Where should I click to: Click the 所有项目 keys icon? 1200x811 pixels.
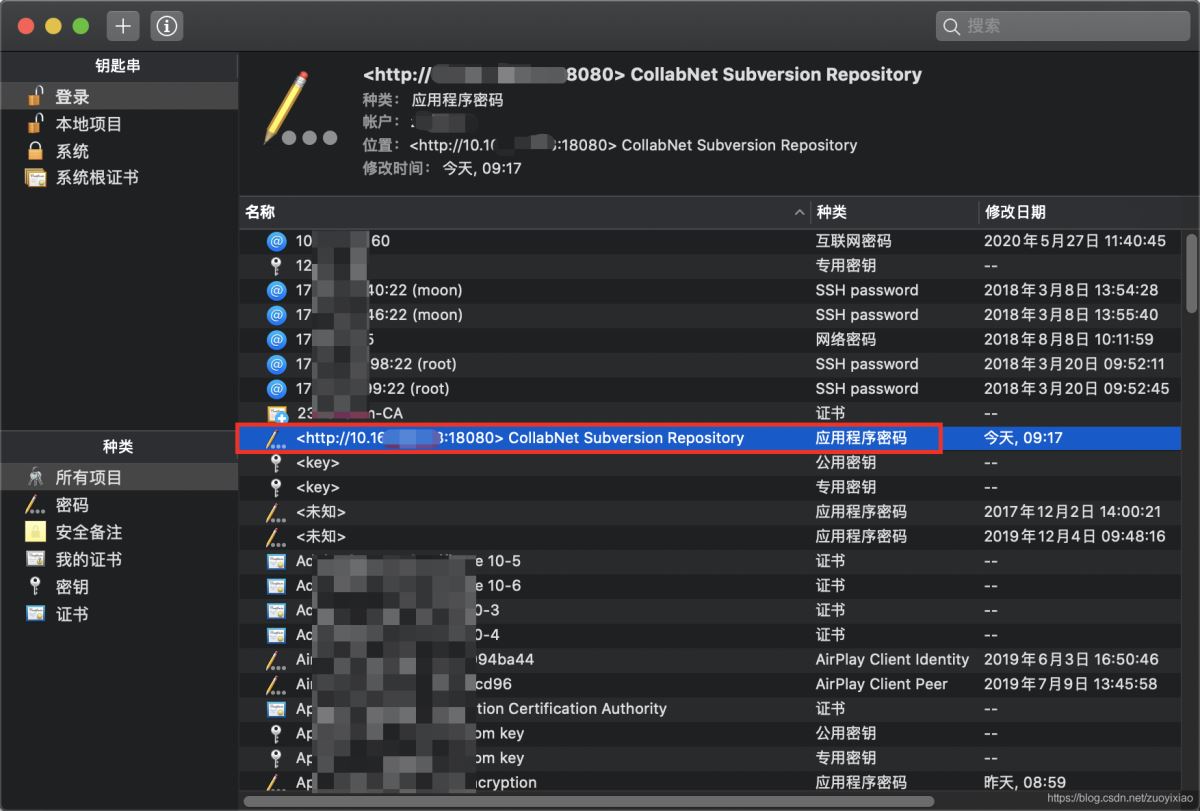tap(36, 478)
